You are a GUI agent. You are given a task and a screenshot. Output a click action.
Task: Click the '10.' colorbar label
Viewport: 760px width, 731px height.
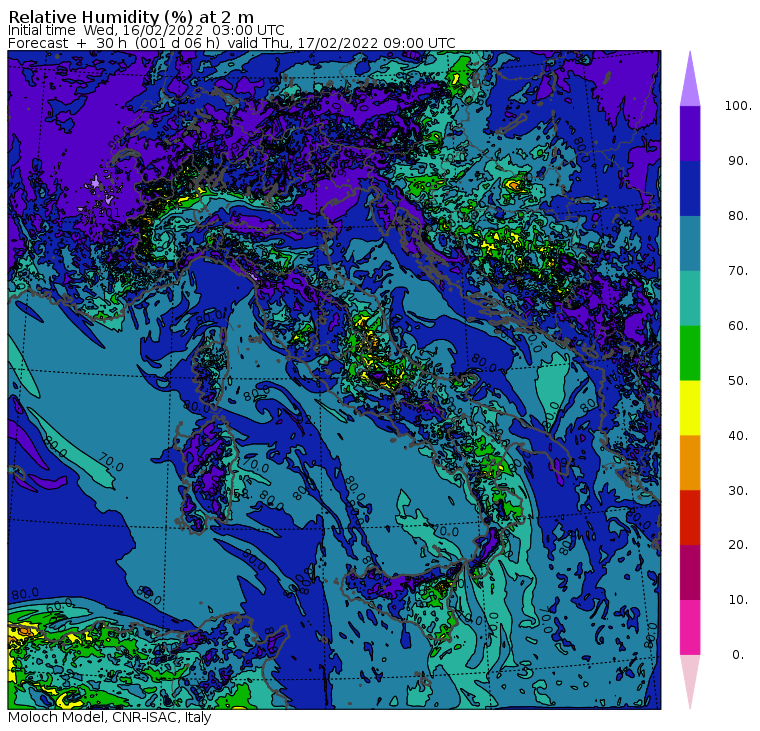[x=738, y=600]
